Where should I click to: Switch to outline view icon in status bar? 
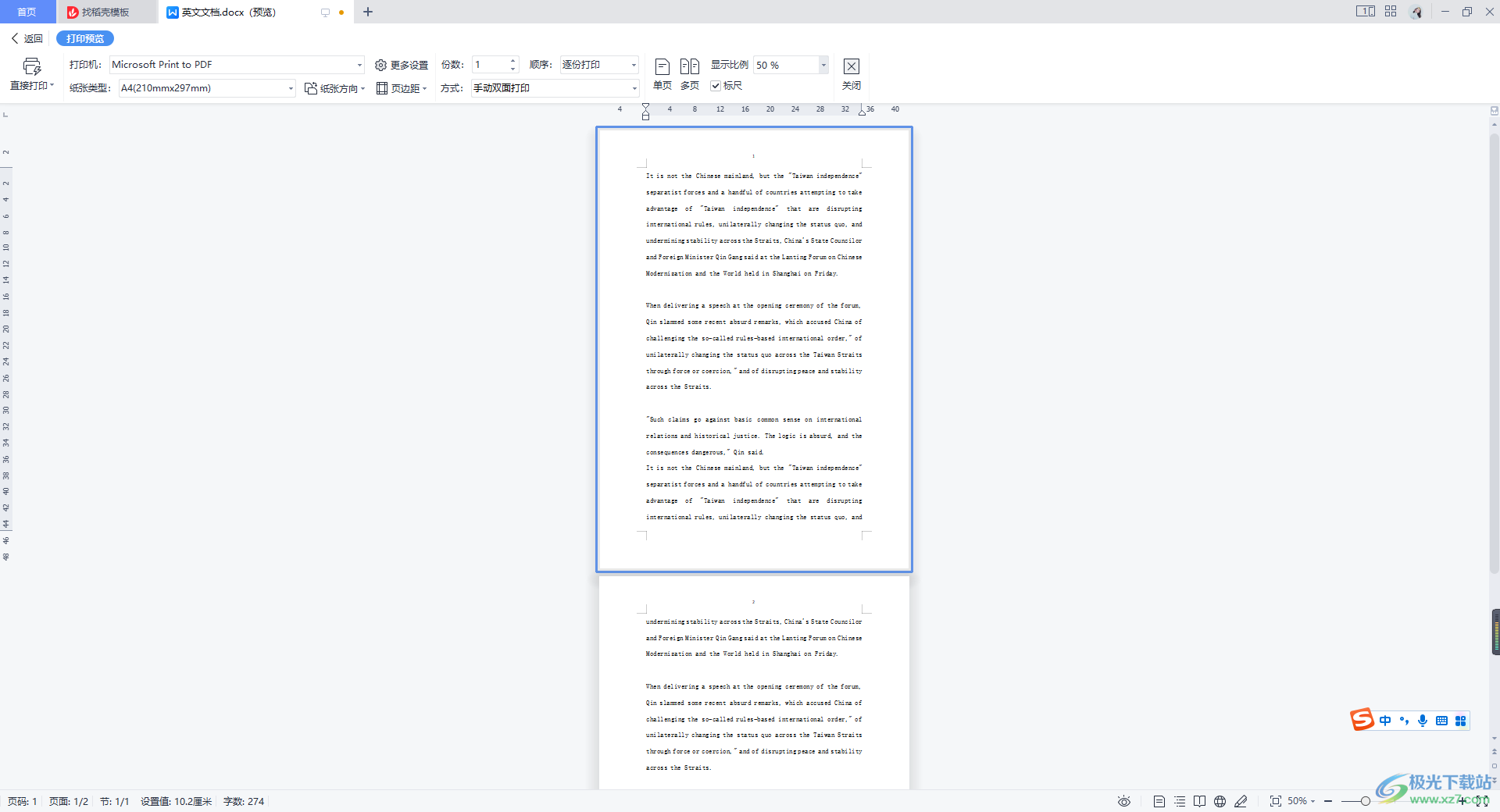coord(1180,801)
